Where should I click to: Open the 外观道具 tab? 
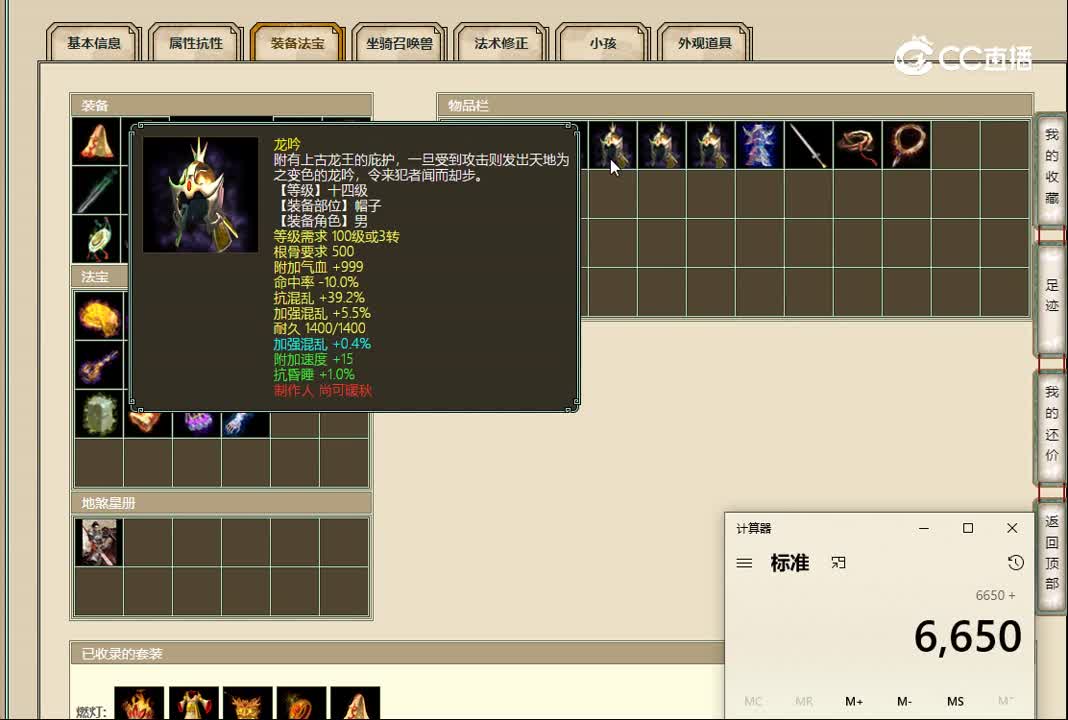click(705, 43)
